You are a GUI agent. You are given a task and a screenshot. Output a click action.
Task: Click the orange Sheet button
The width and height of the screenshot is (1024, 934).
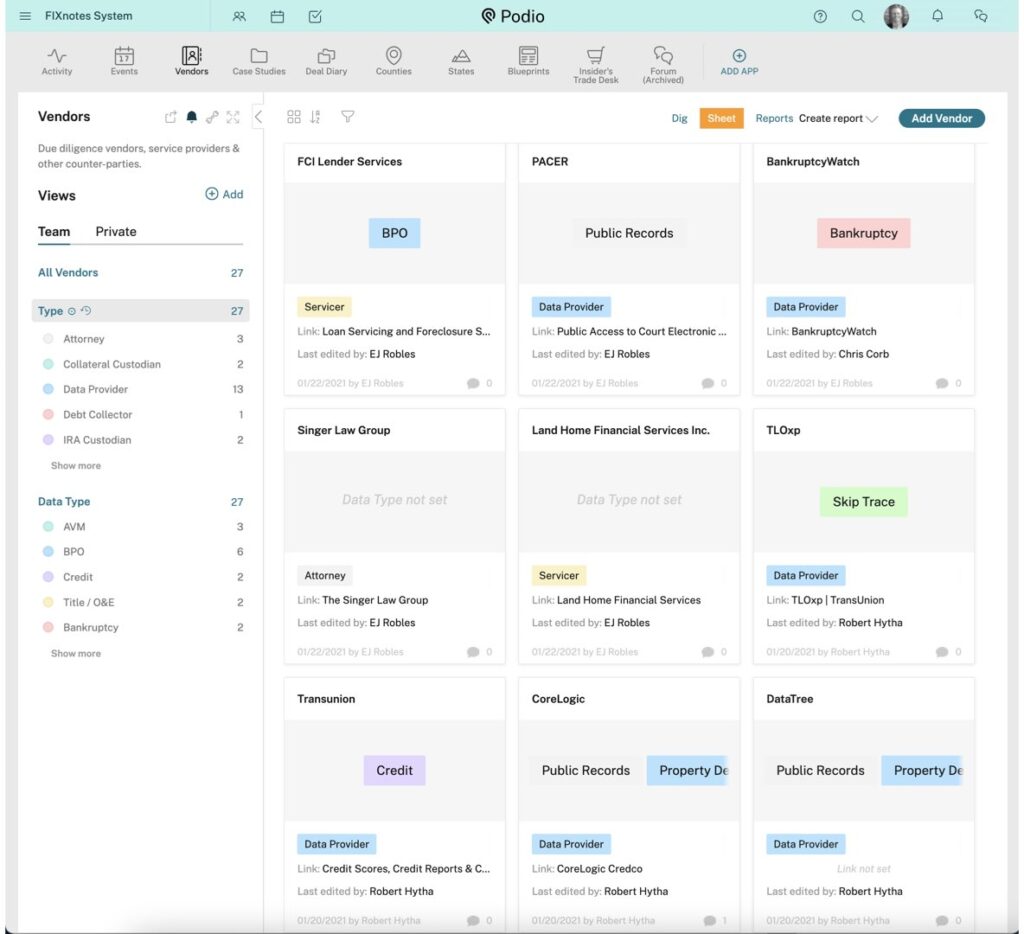721,118
